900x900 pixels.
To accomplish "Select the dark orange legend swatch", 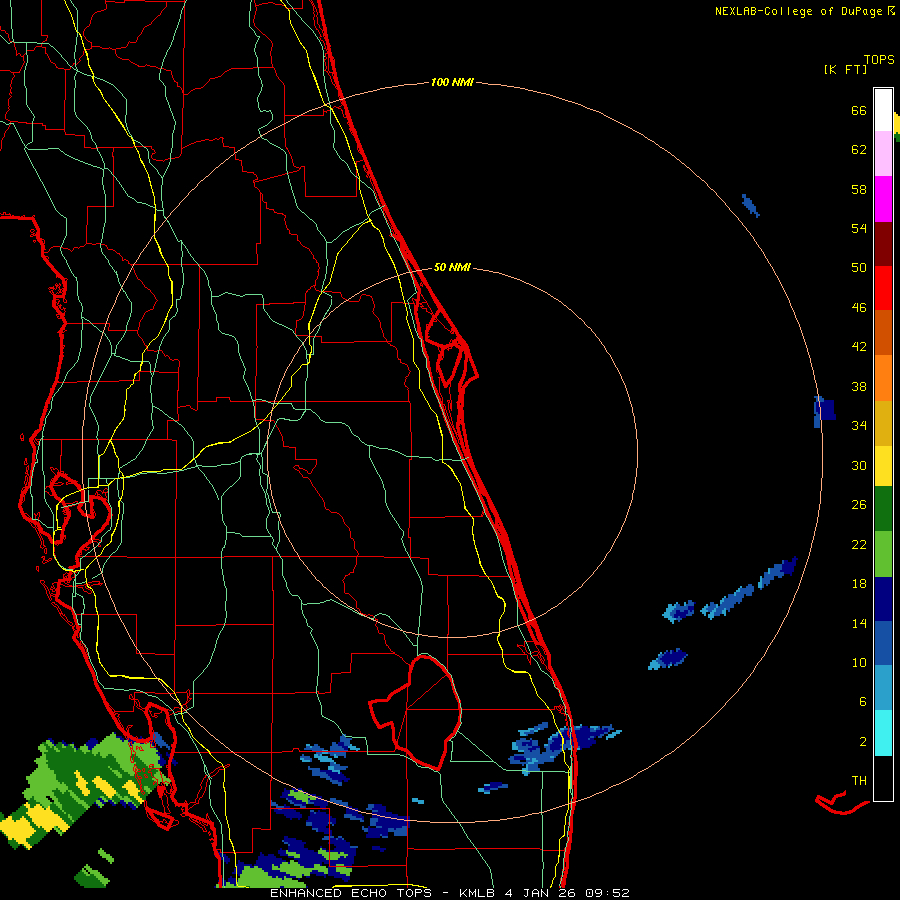I will click(x=883, y=333).
